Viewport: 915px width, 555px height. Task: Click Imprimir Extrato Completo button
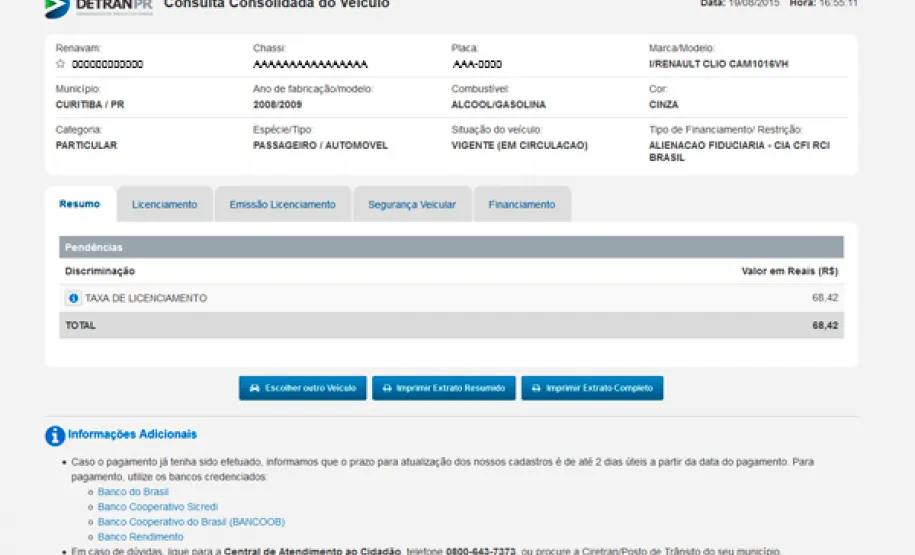(592, 388)
